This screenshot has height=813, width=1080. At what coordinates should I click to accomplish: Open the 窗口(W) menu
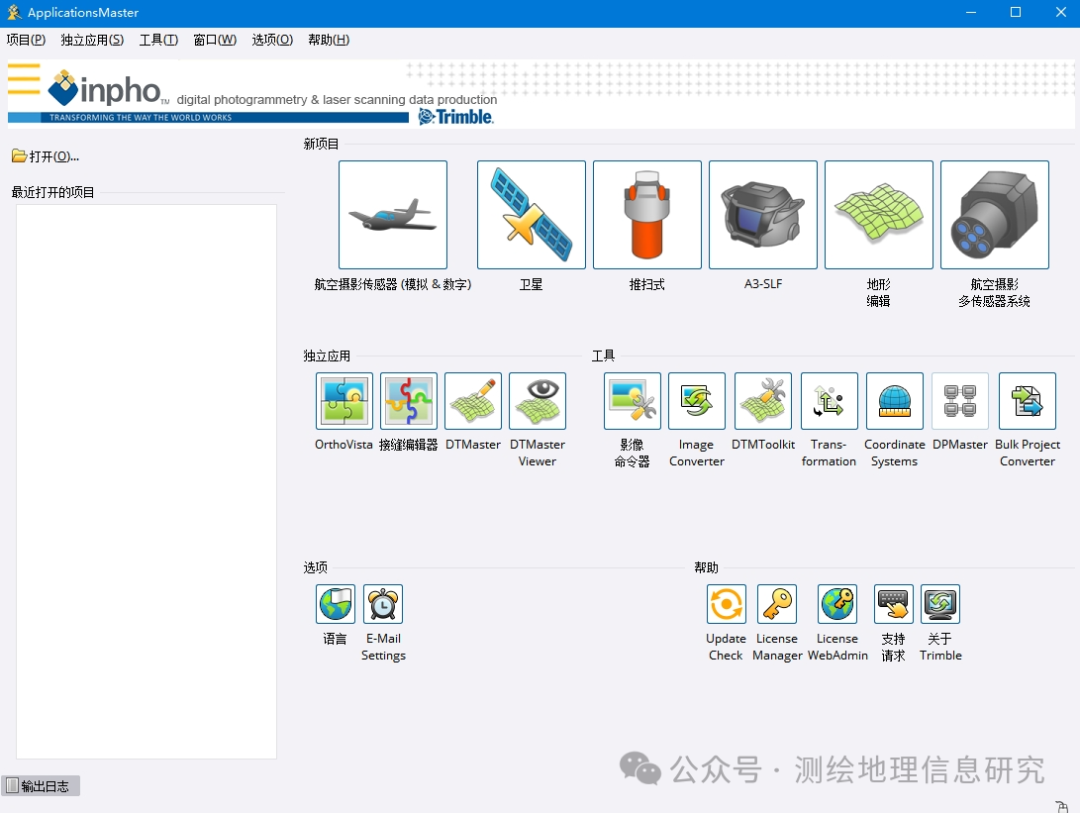click(215, 40)
